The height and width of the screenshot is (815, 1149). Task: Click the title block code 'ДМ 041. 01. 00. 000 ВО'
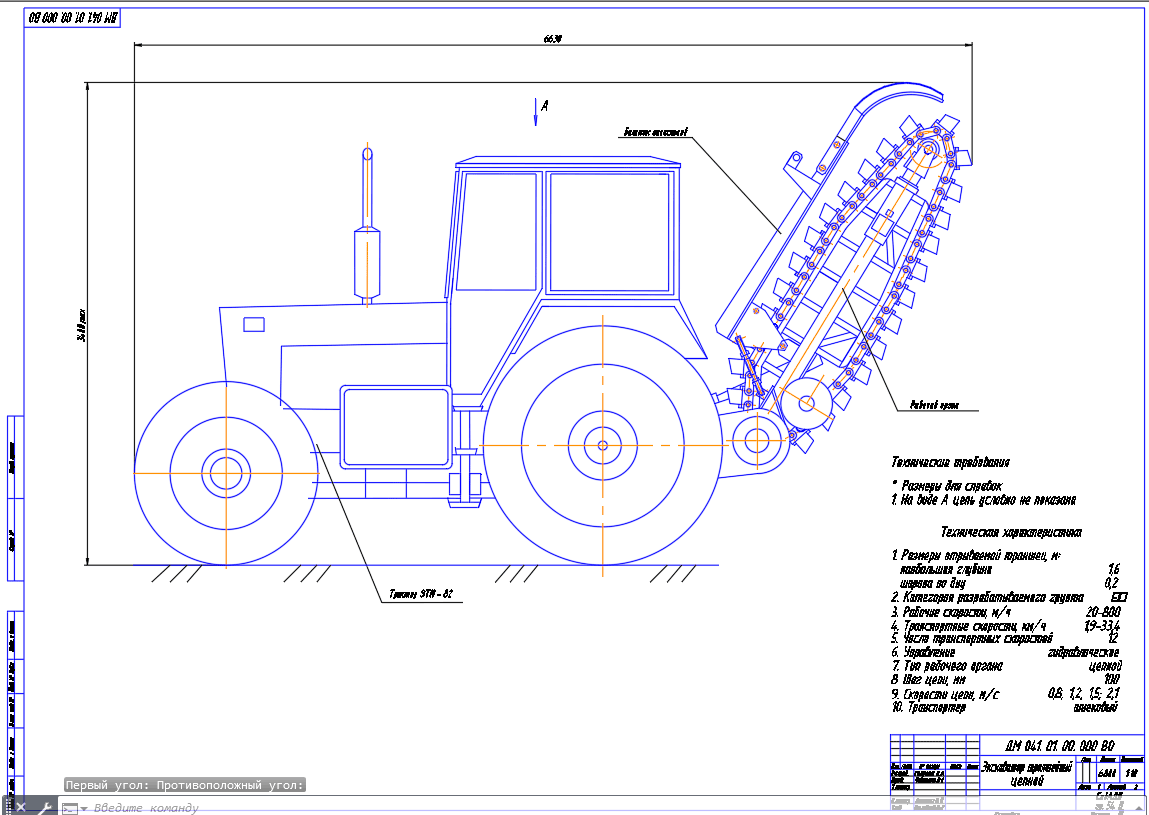(1060, 746)
